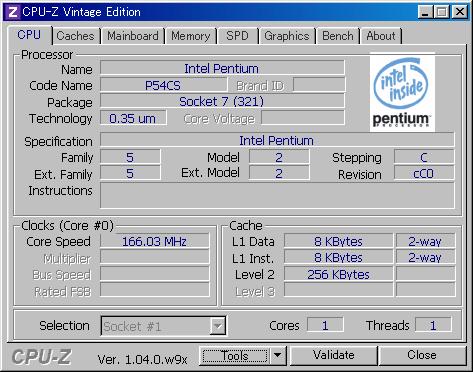Click the L1 Data size 8 KBytes
The height and width of the screenshot is (372, 473).
[x=338, y=241]
